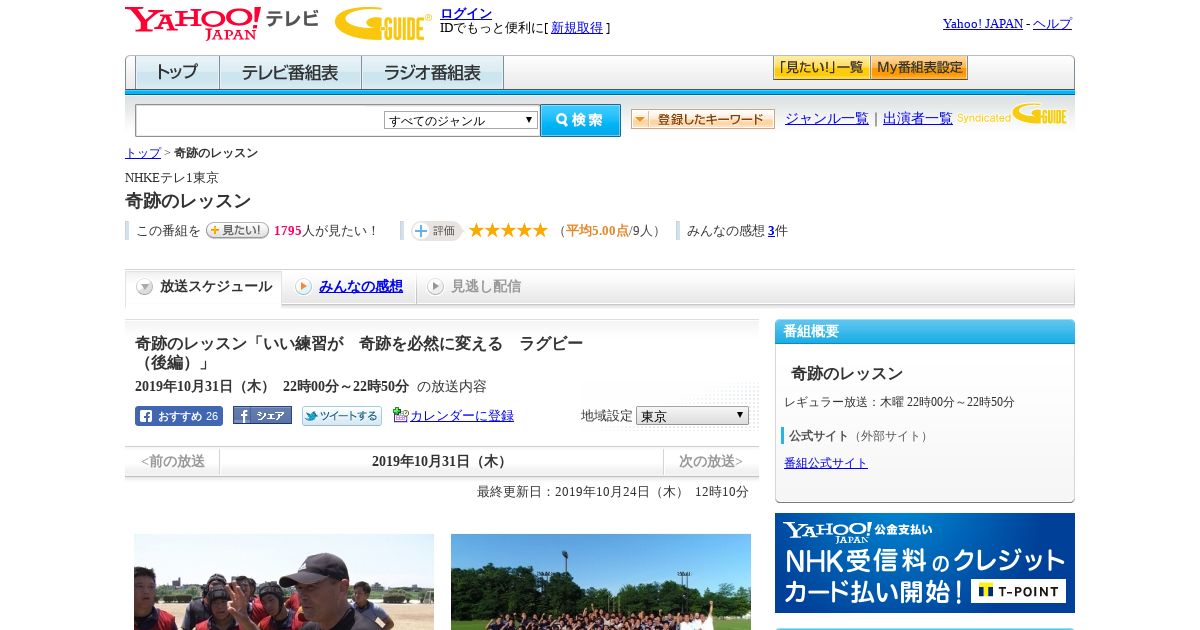Open the ジャンル一覧 link
The image size is (1200, 630).
pos(827,119)
